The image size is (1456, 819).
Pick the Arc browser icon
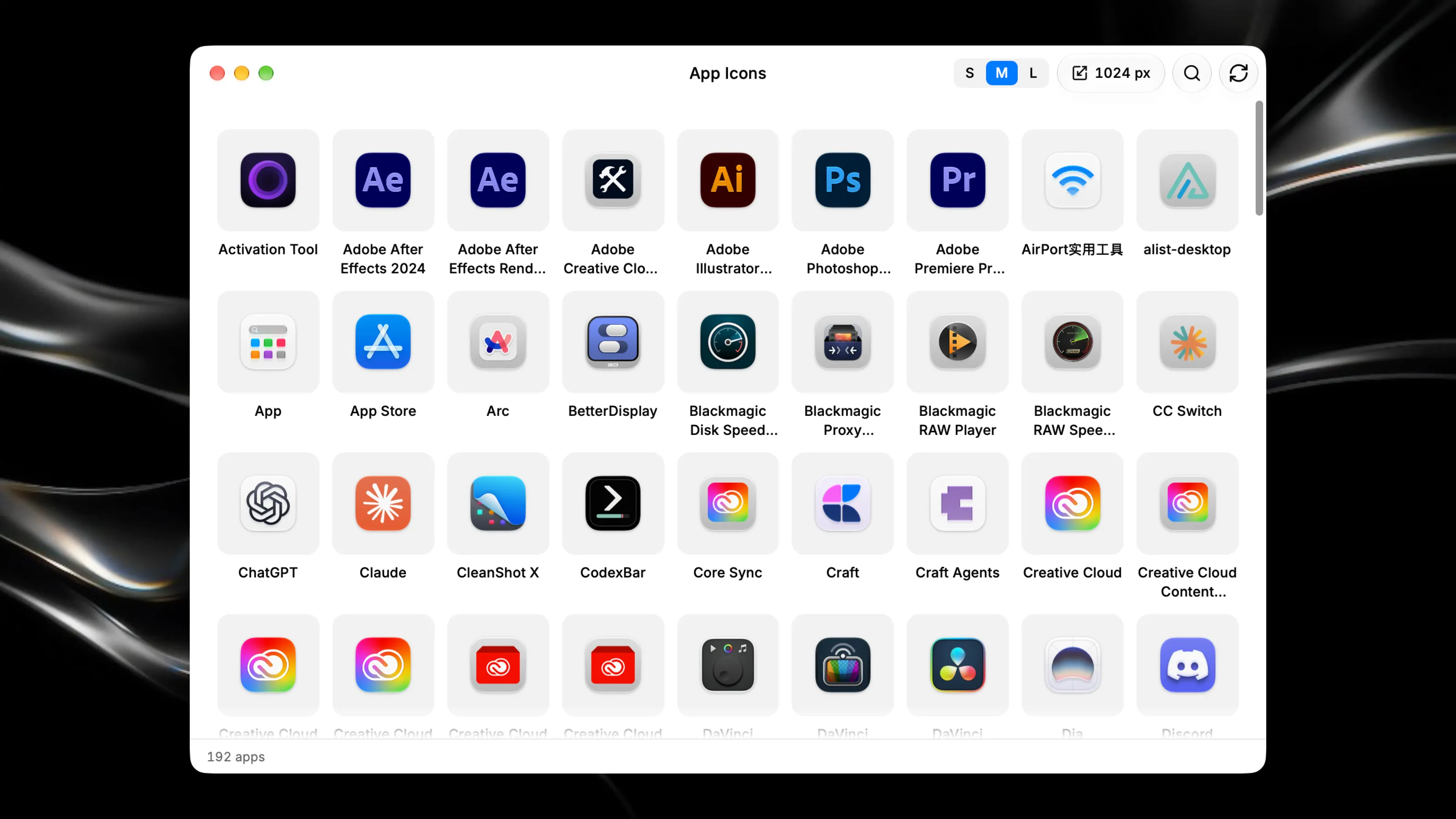coord(497,341)
